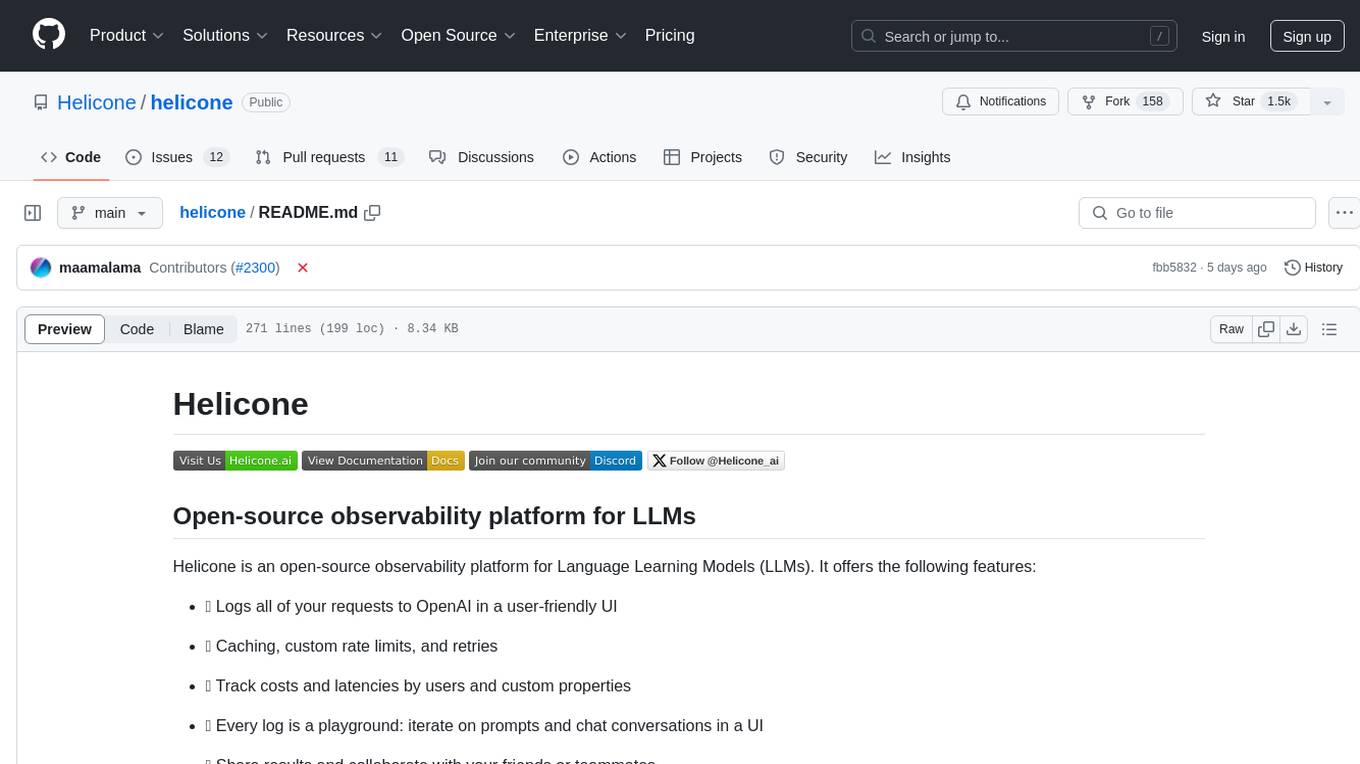Expand the file tree side panel
The image size is (1360, 764).
tap(32, 213)
